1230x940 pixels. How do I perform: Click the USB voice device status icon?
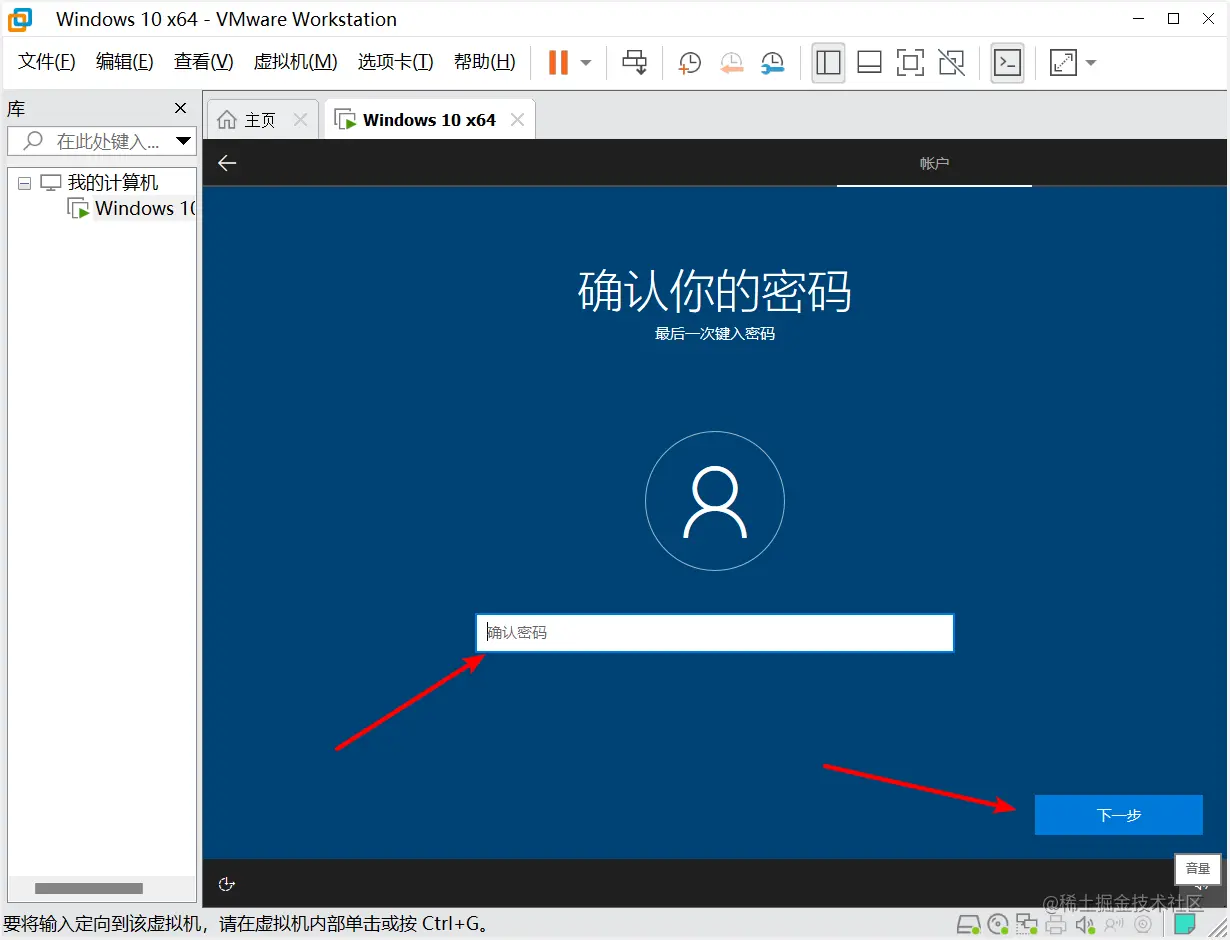pos(1115,925)
